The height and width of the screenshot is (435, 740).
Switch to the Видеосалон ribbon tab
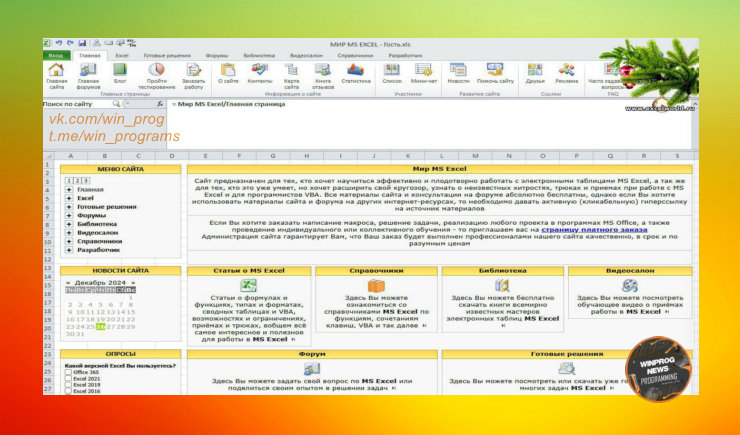(306, 55)
